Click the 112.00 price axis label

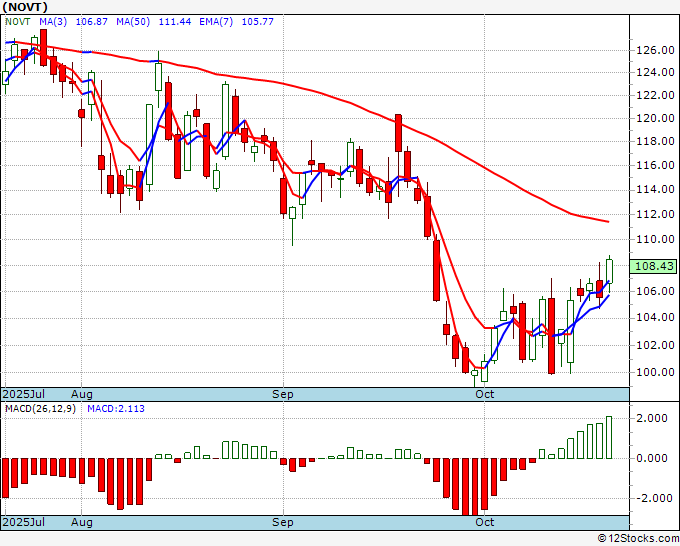click(655, 214)
